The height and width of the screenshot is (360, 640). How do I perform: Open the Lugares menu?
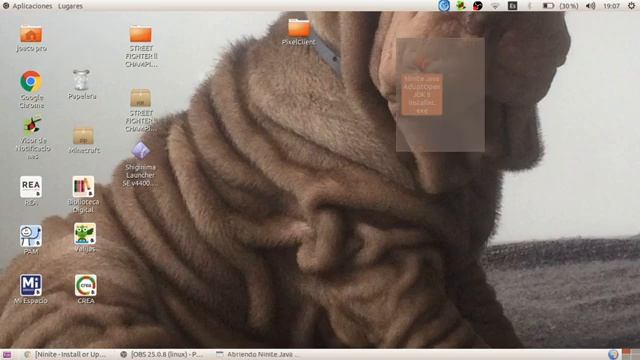[x=70, y=6]
